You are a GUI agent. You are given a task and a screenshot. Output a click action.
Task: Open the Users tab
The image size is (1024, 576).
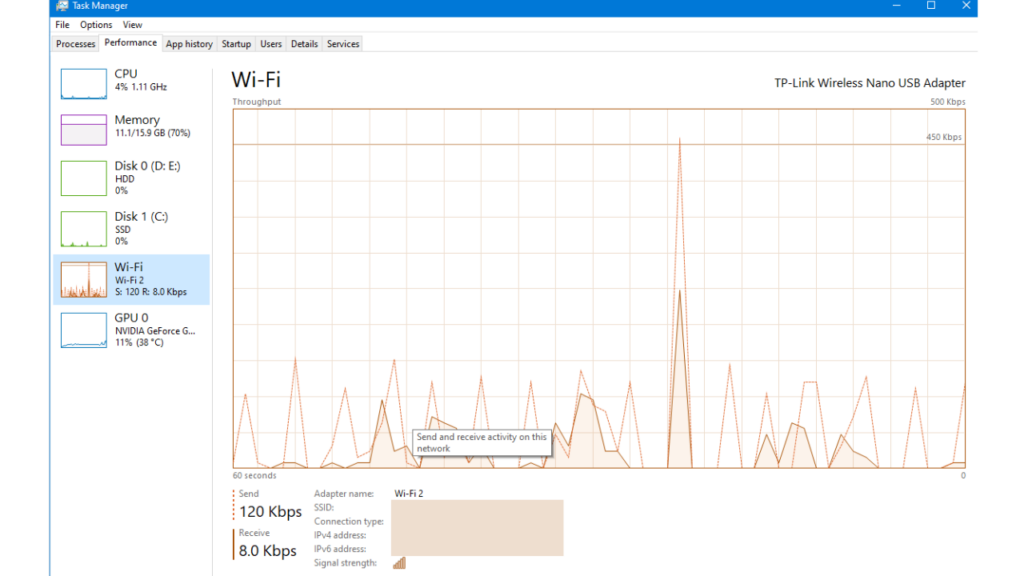tap(270, 43)
